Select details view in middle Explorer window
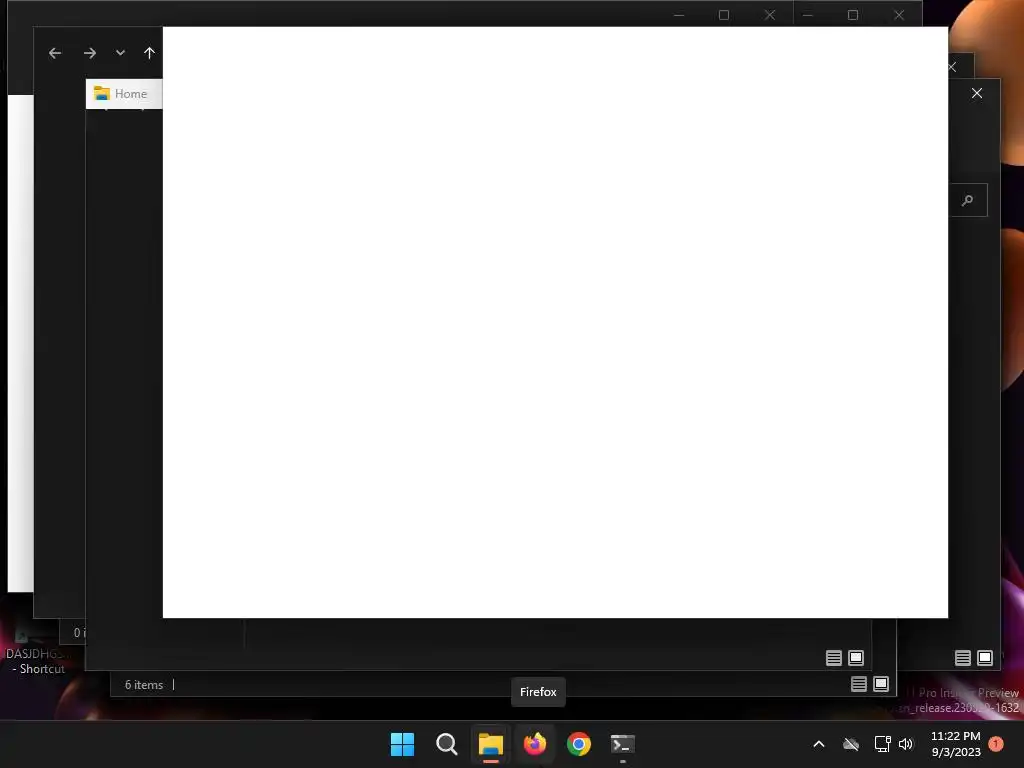Screen dimensions: 1024x768 click(833, 658)
